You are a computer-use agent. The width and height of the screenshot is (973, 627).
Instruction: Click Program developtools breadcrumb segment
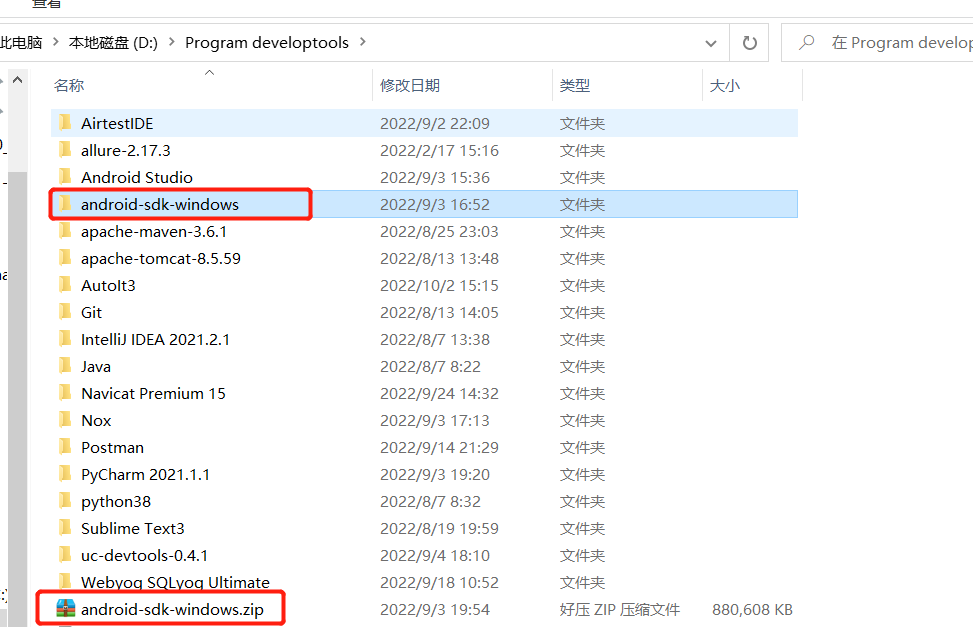(267, 42)
